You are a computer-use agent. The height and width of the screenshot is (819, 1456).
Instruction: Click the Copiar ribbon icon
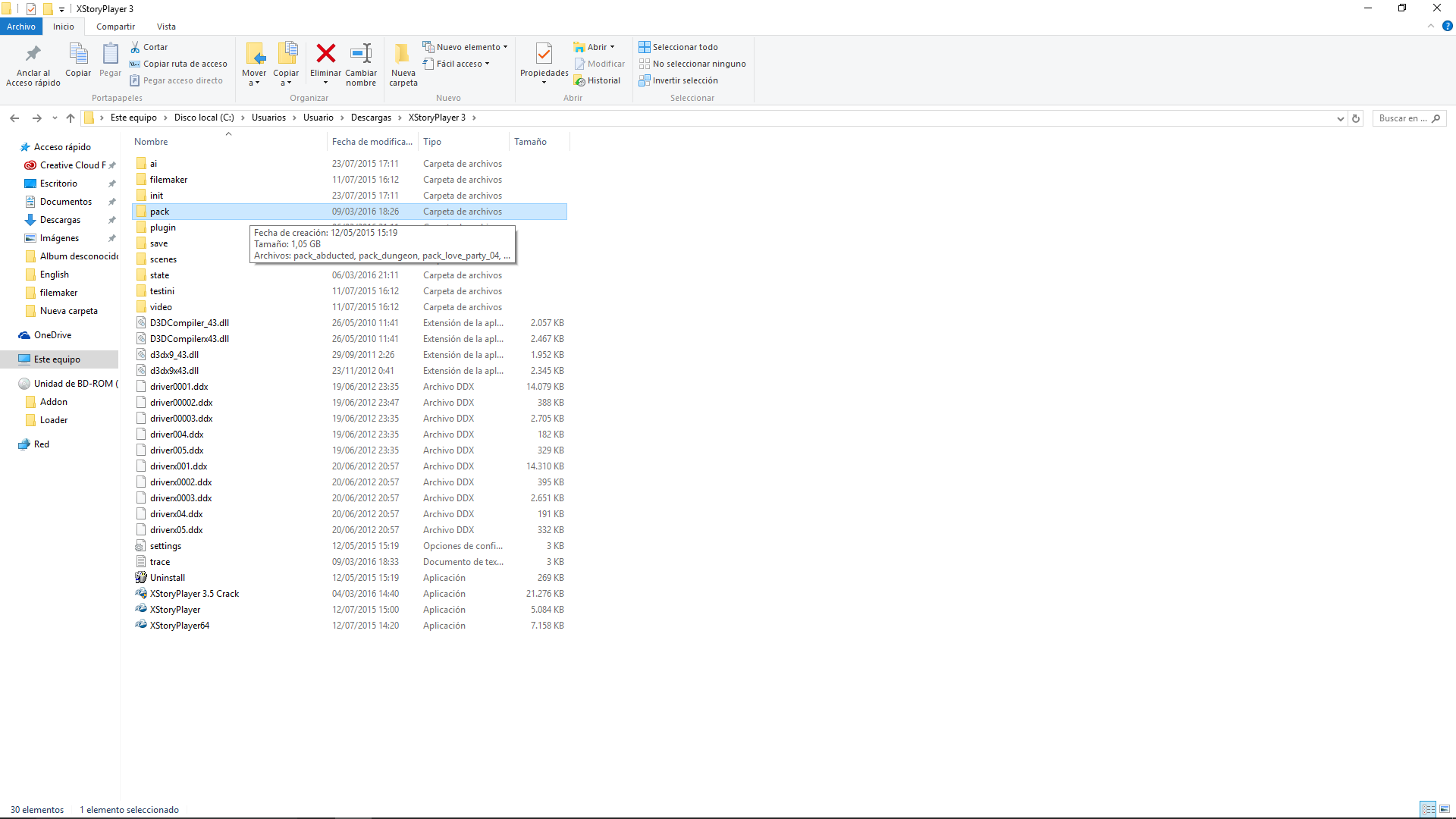78,54
